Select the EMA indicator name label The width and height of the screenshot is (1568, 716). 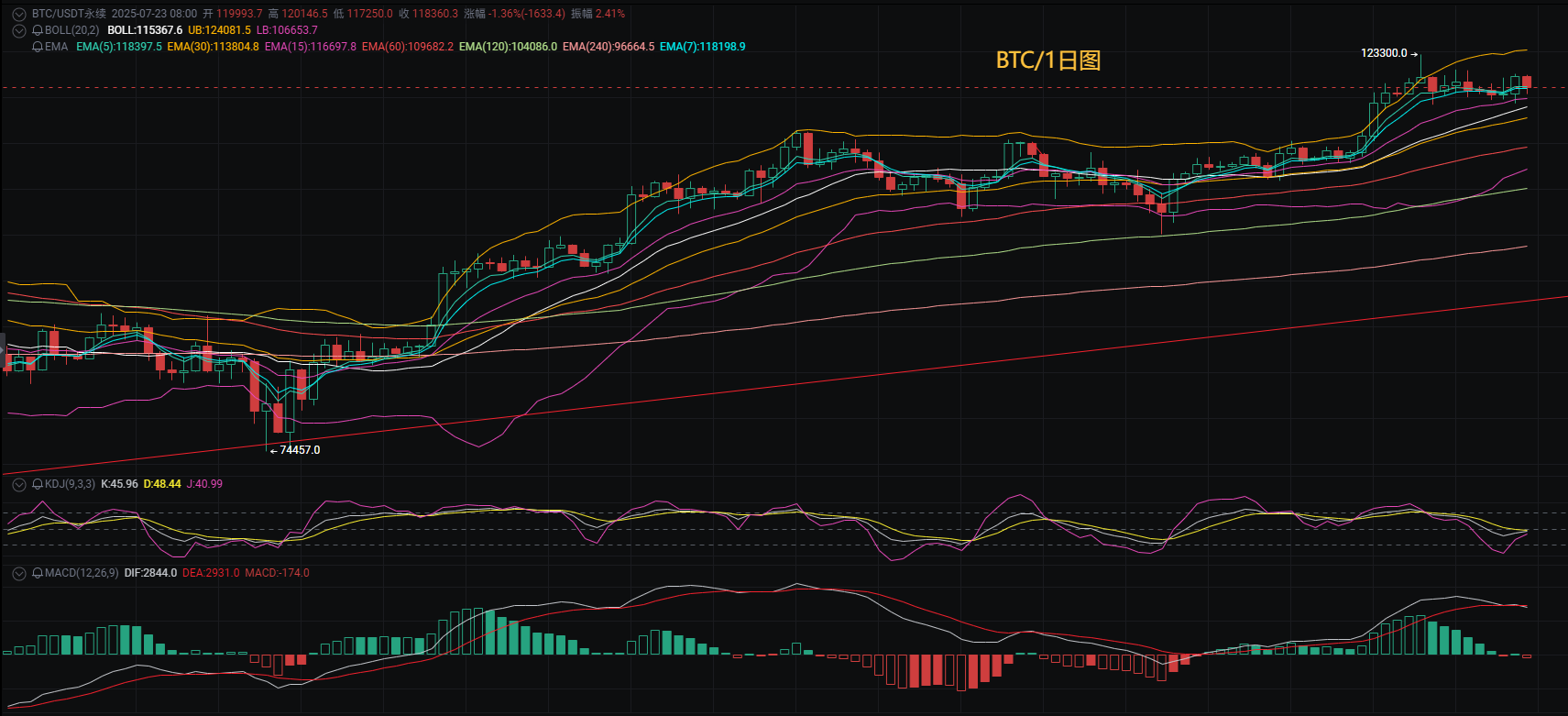coord(56,47)
